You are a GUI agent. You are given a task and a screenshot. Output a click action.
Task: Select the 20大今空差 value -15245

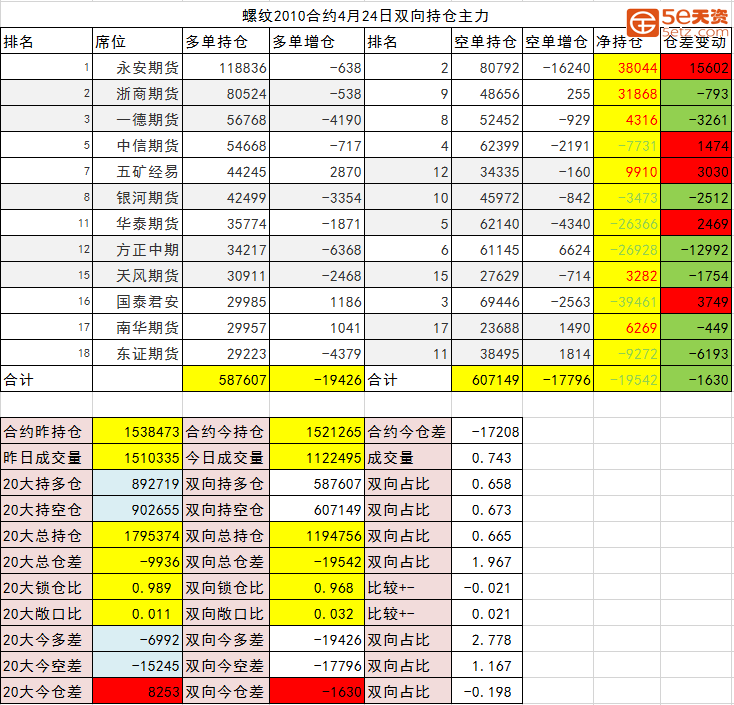coord(137,665)
